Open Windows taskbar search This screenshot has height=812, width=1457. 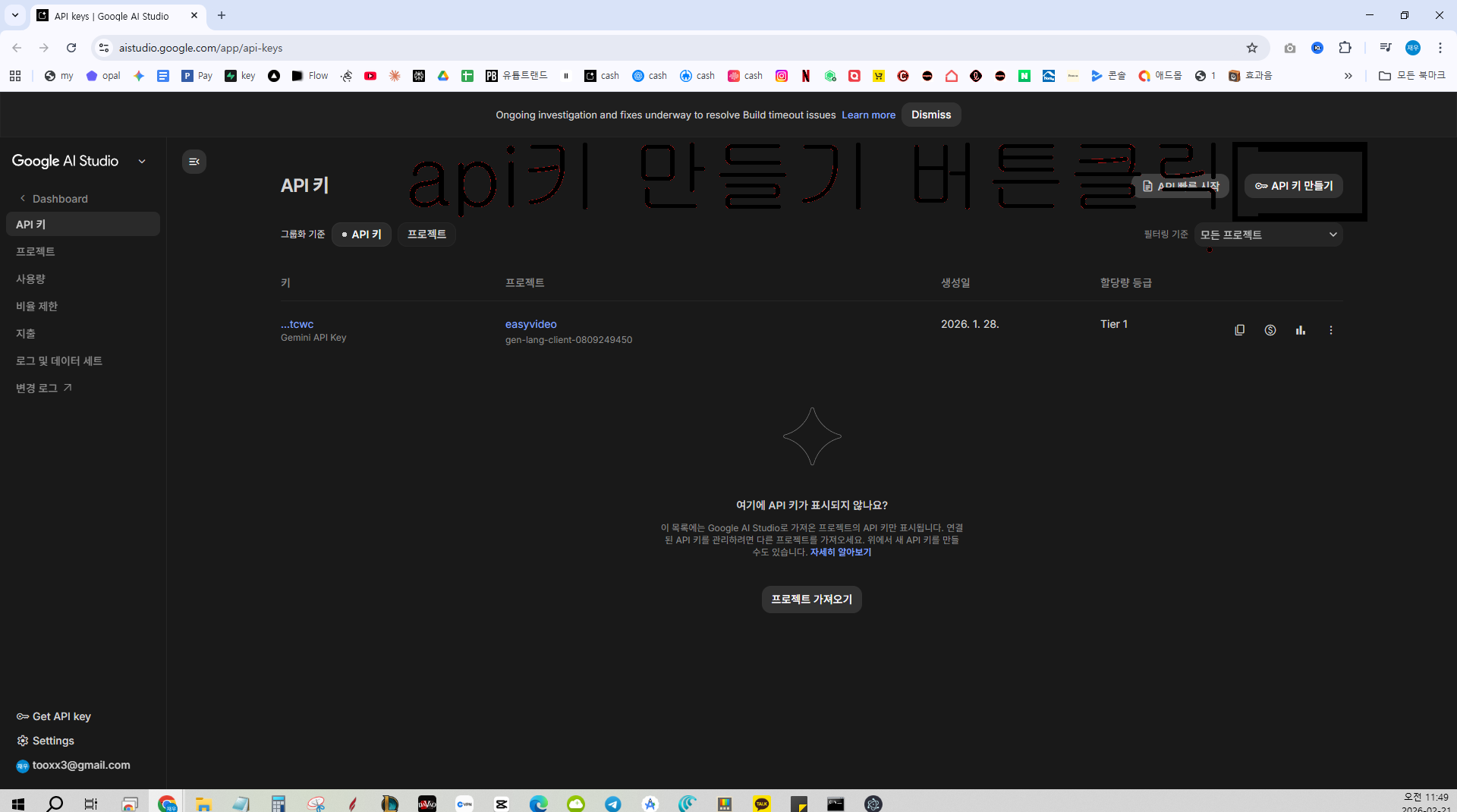(55, 803)
